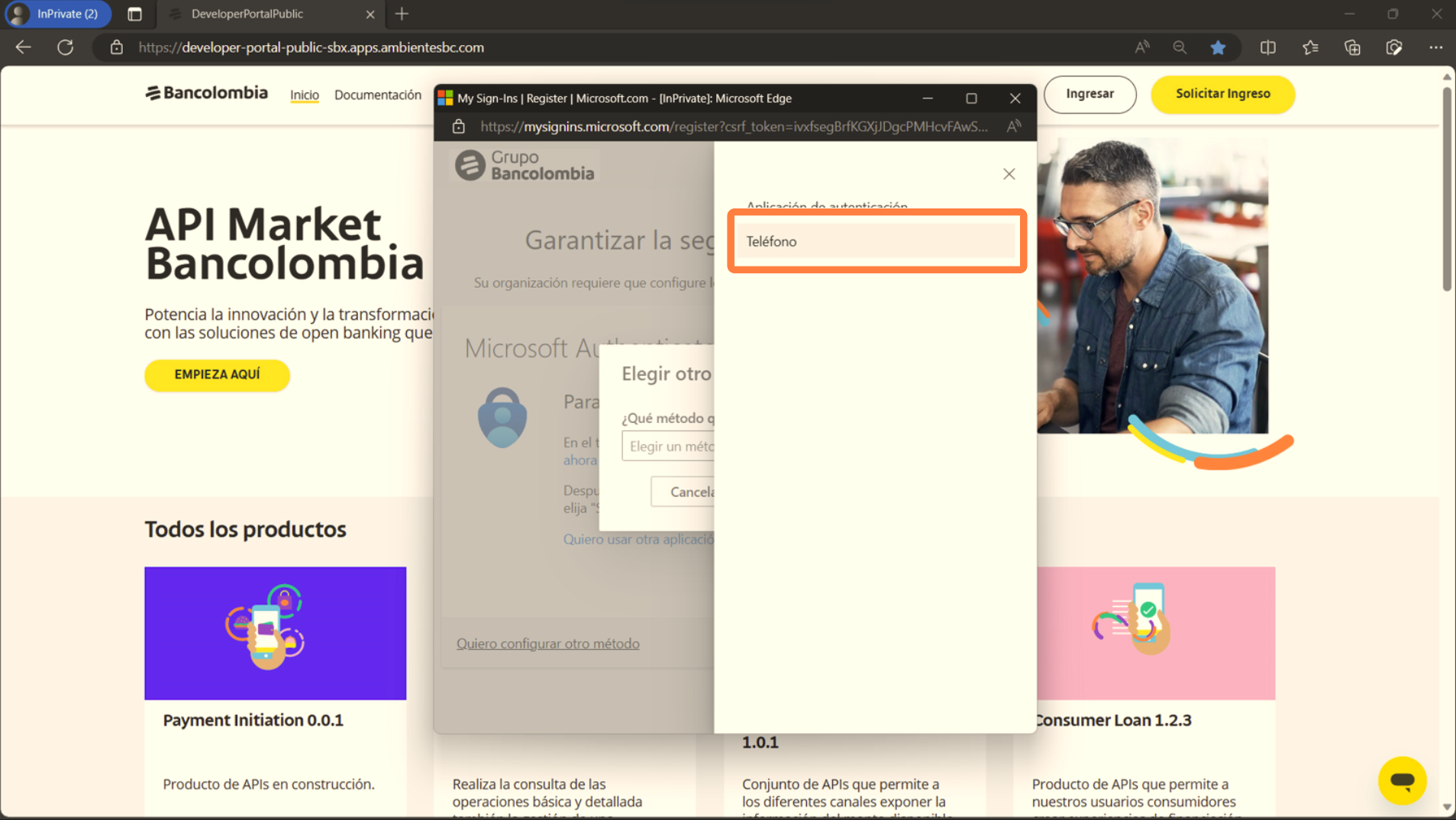The height and width of the screenshot is (820, 1456).
Task: Click the mysignins.microsoft.com address bar
Action: click(734, 127)
